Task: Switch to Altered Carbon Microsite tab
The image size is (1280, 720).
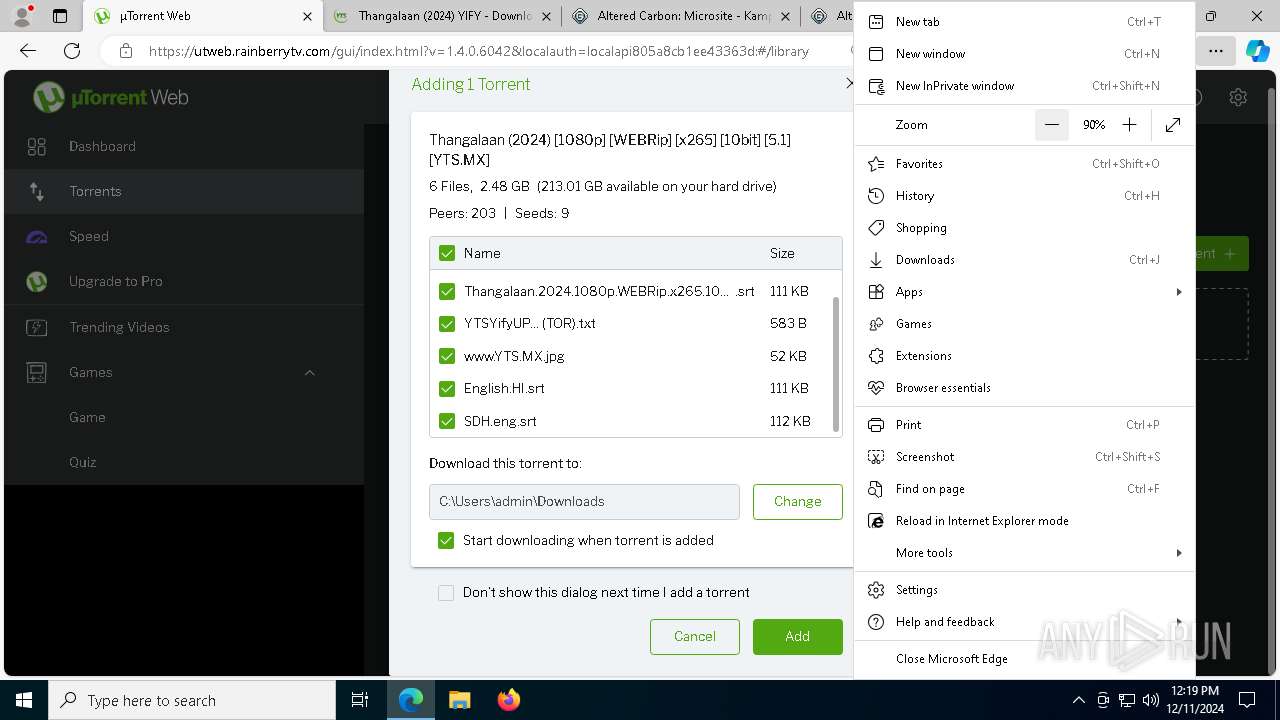Action: pyautogui.click(x=682, y=16)
